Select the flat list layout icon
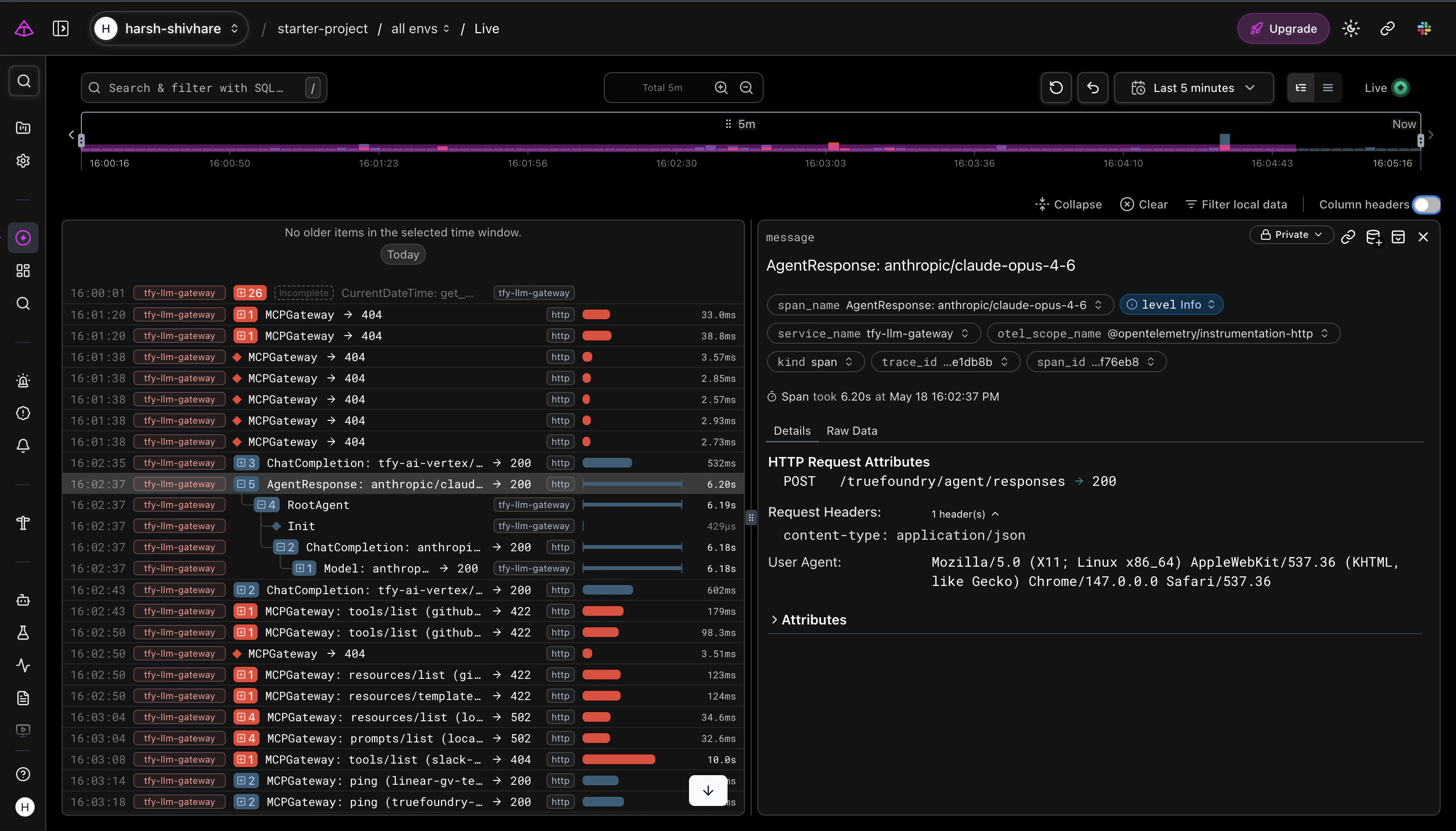The width and height of the screenshot is (1456, 831). pos(1327,88)
